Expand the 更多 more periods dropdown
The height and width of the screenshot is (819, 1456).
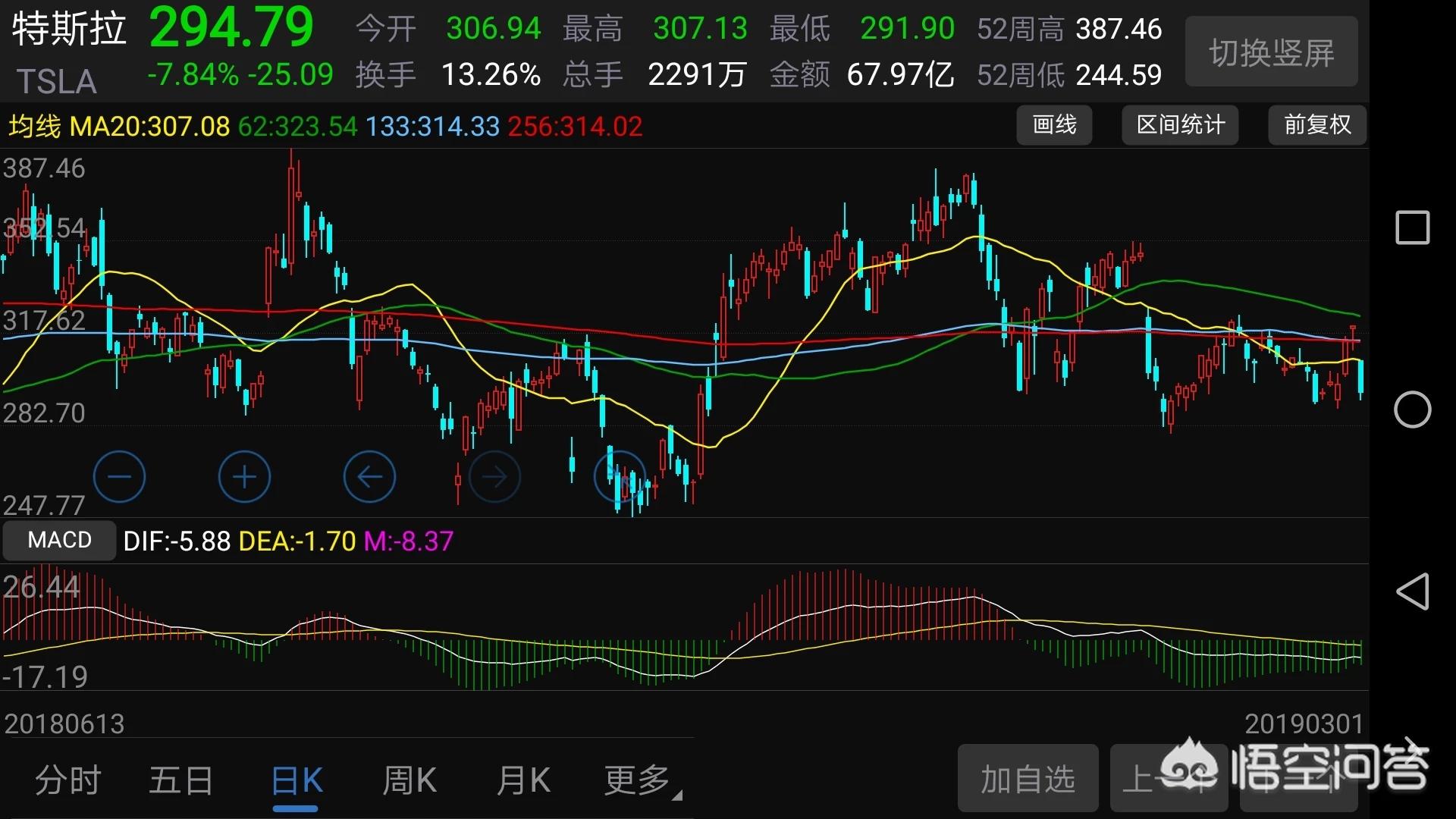tap(642, 780)
